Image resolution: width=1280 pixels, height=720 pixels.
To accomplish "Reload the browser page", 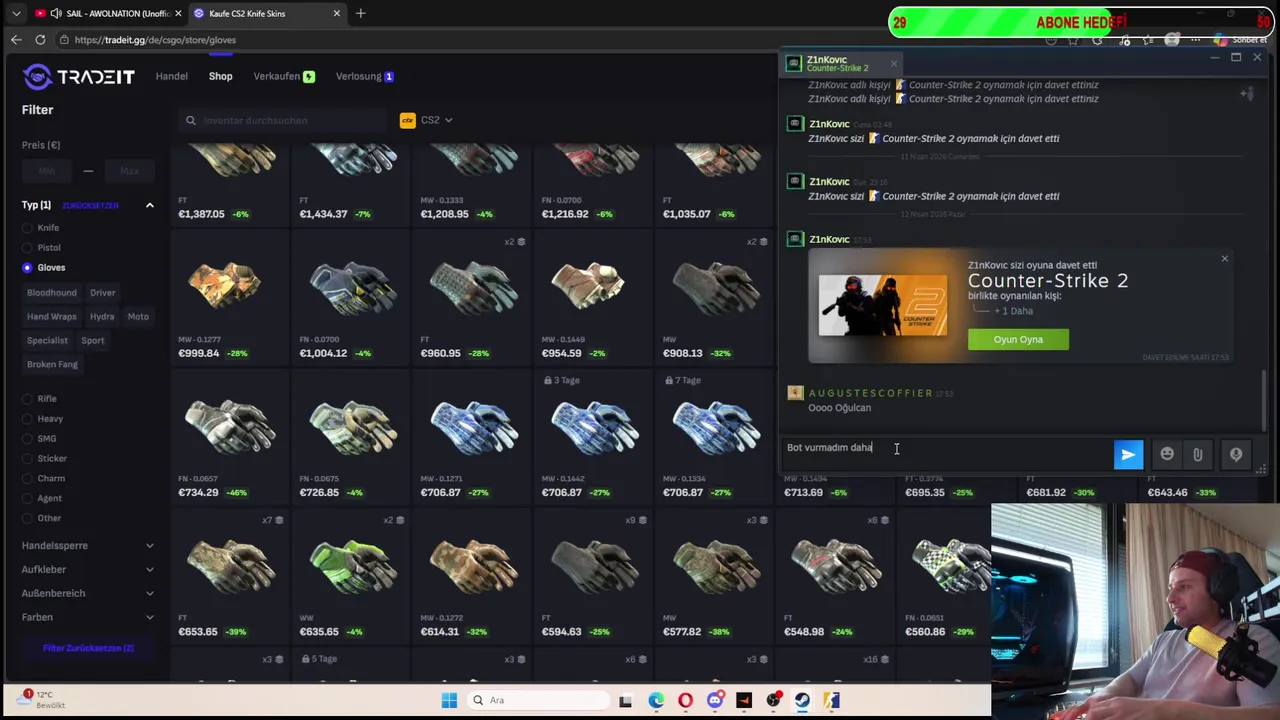I will tap(40, 40).
